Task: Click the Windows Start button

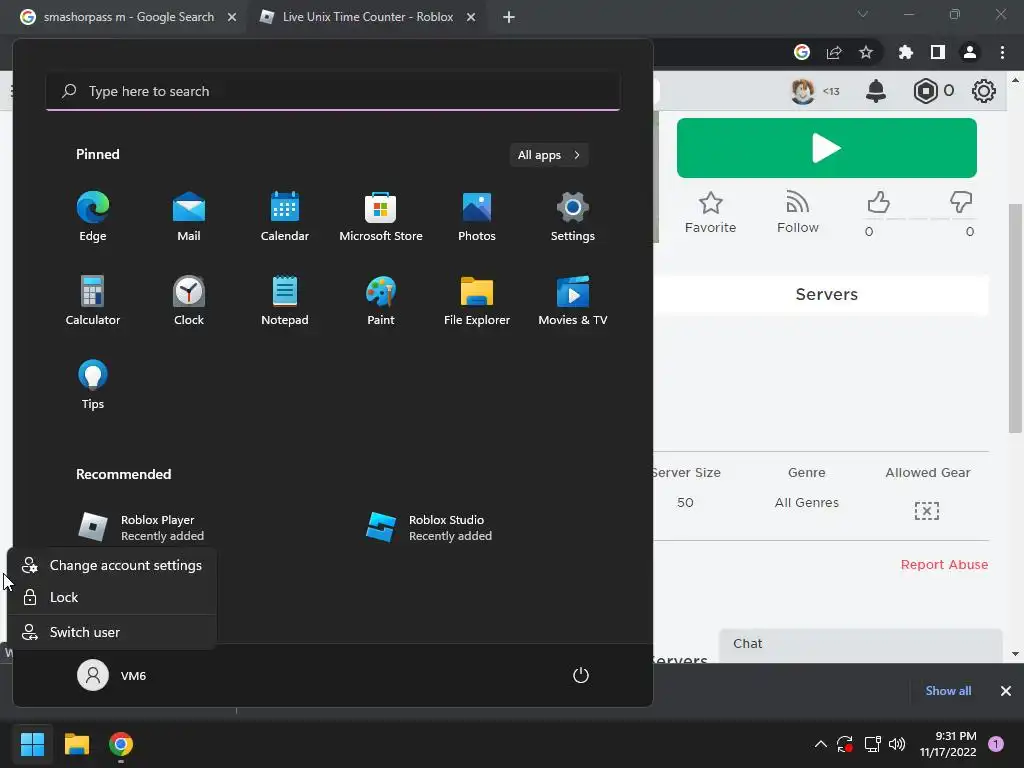Action: tap(32, 744)
